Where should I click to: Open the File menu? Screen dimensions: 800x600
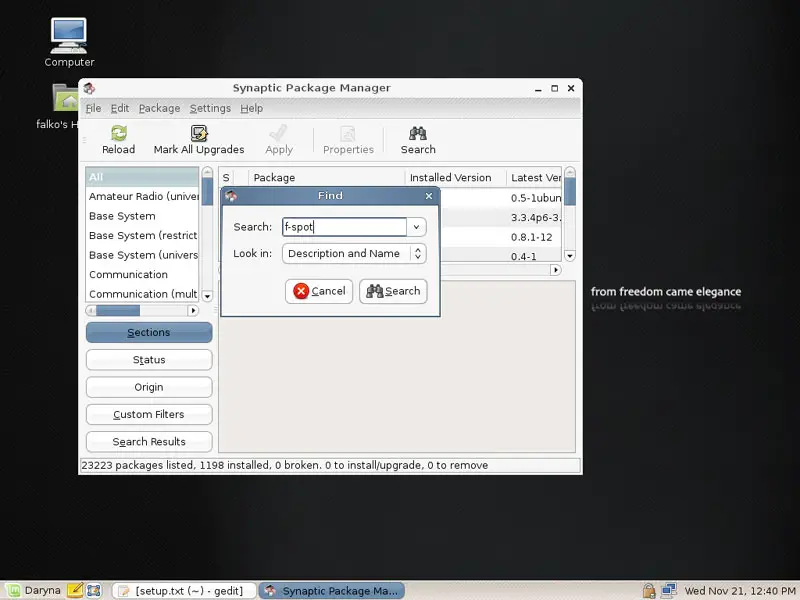pyautogui.click(x=93, y=108)
